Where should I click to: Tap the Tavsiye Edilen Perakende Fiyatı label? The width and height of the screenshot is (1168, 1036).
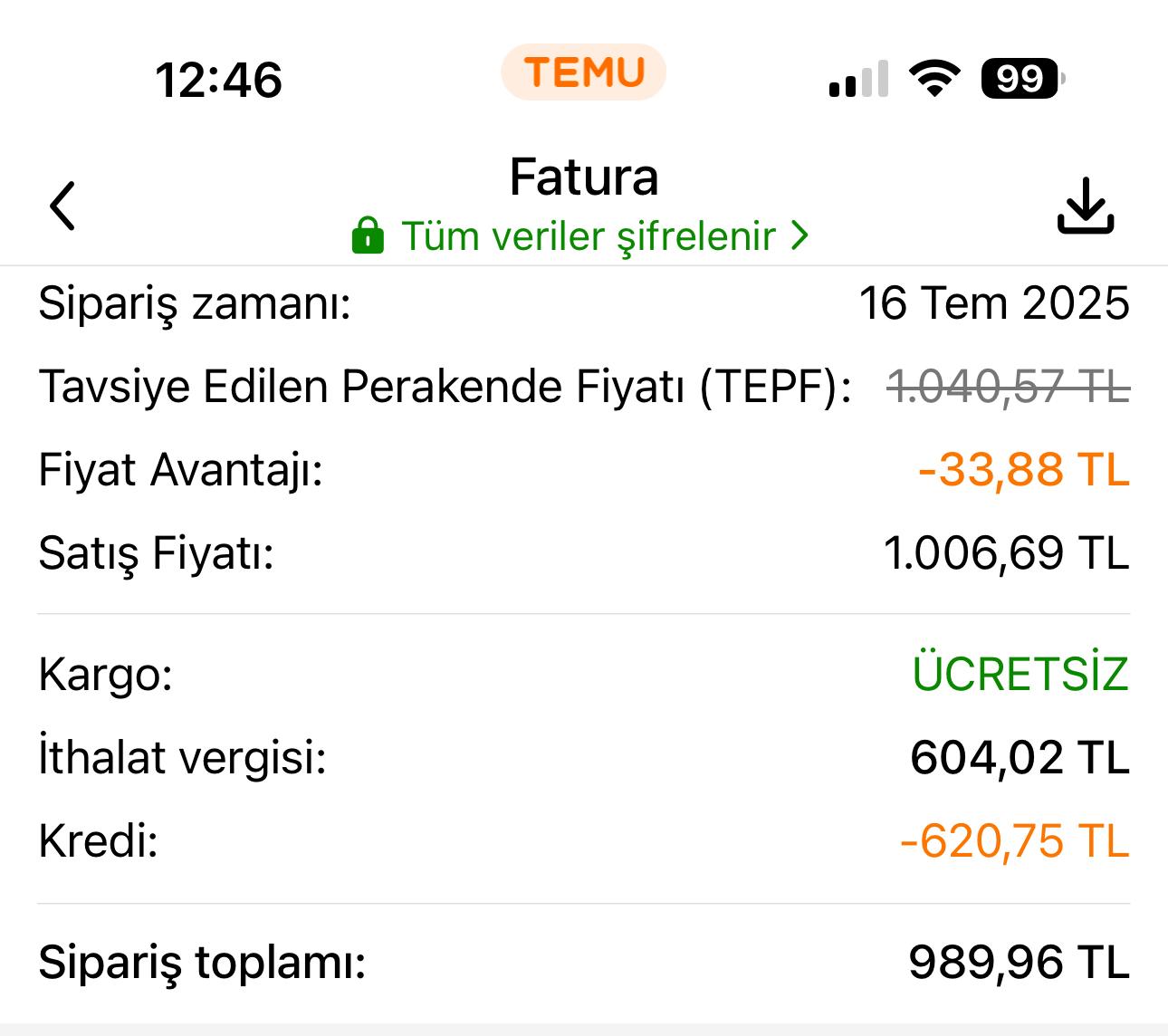pyautogui.click(x=445, y=388)
